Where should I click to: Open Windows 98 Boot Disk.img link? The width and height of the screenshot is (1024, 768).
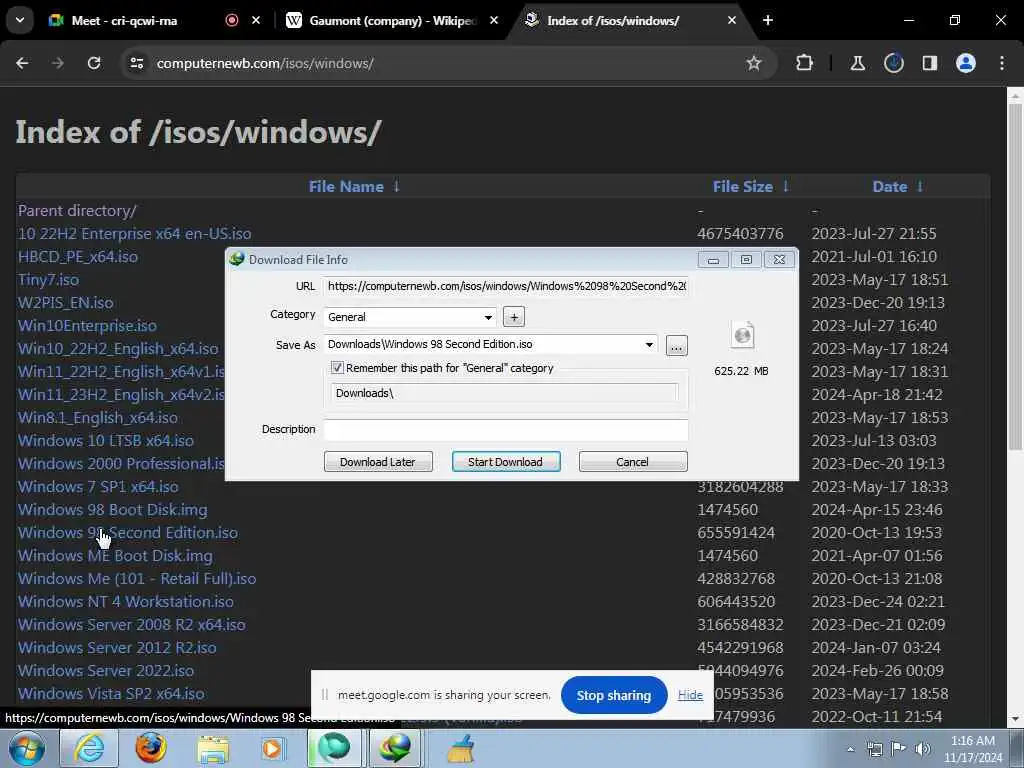pos(112,510)
